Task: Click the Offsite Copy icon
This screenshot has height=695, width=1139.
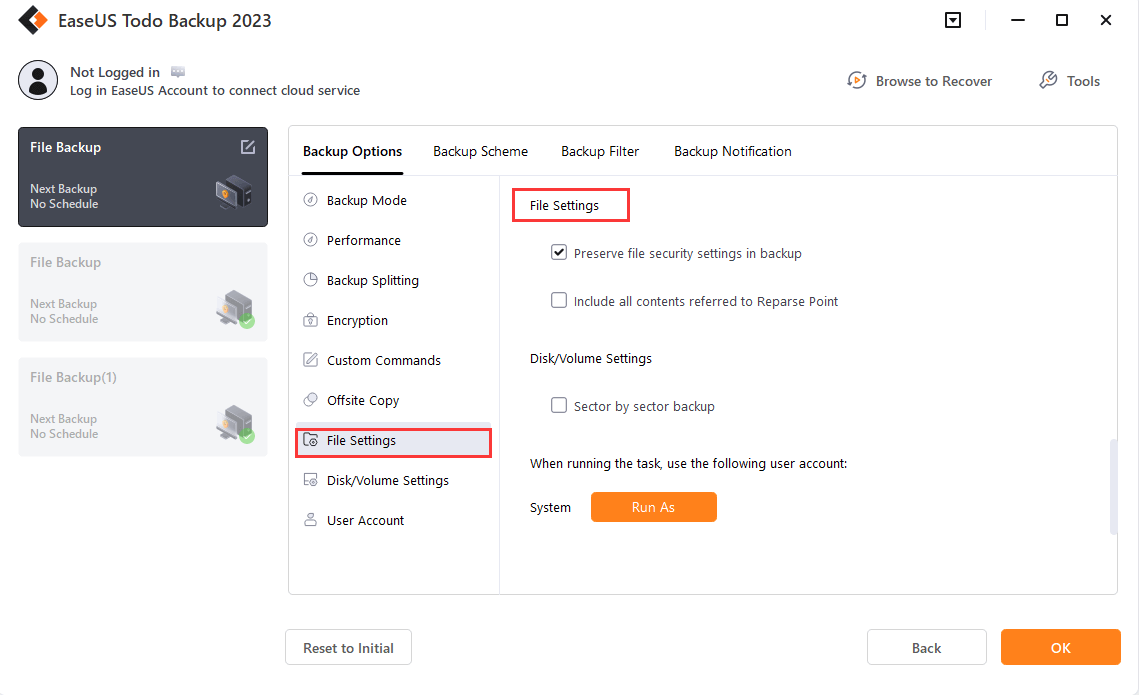Action: (310, 401)
